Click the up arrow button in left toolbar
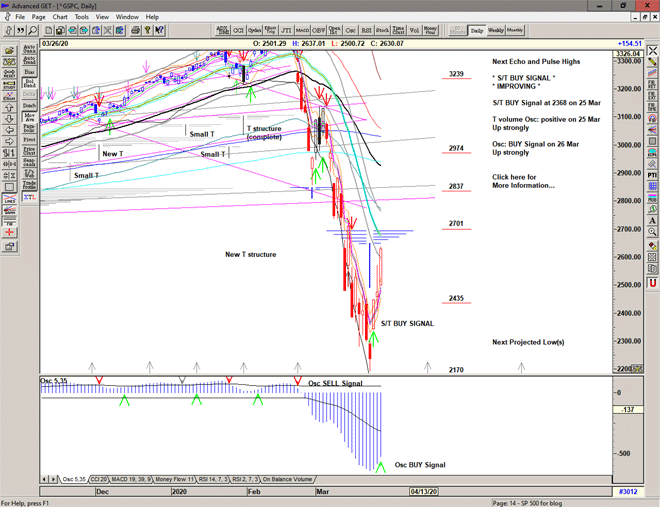The width and height of the screenshot is (660, 507). [x=9, y=108]
